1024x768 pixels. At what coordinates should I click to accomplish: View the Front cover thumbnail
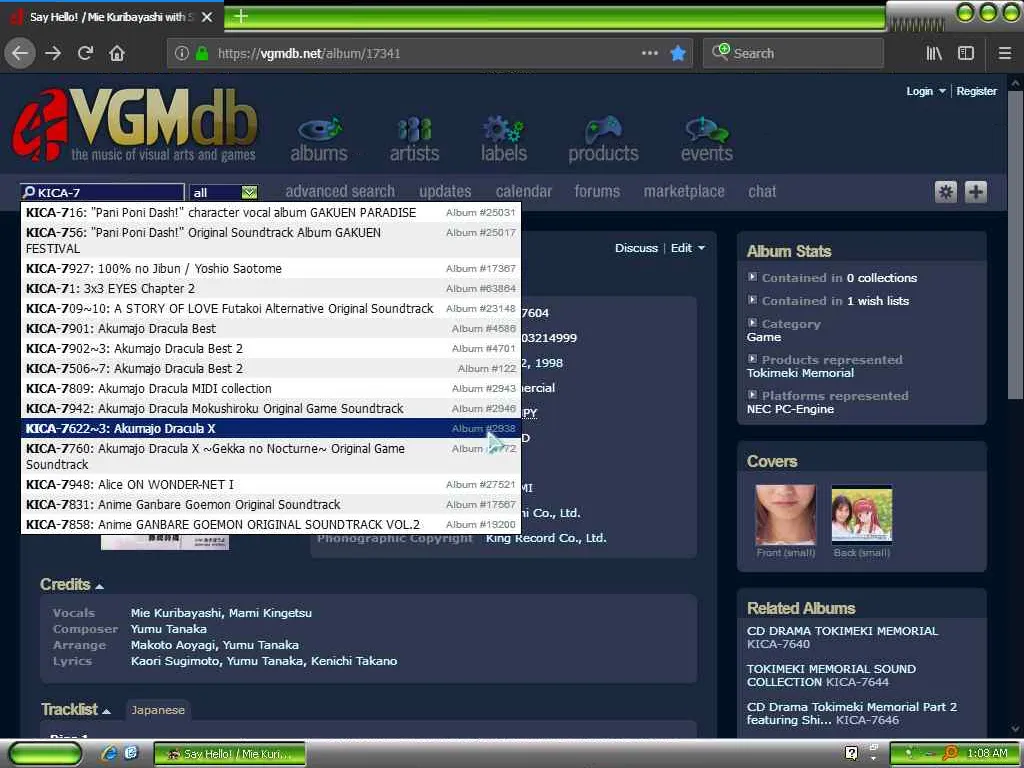pos(785,515)
